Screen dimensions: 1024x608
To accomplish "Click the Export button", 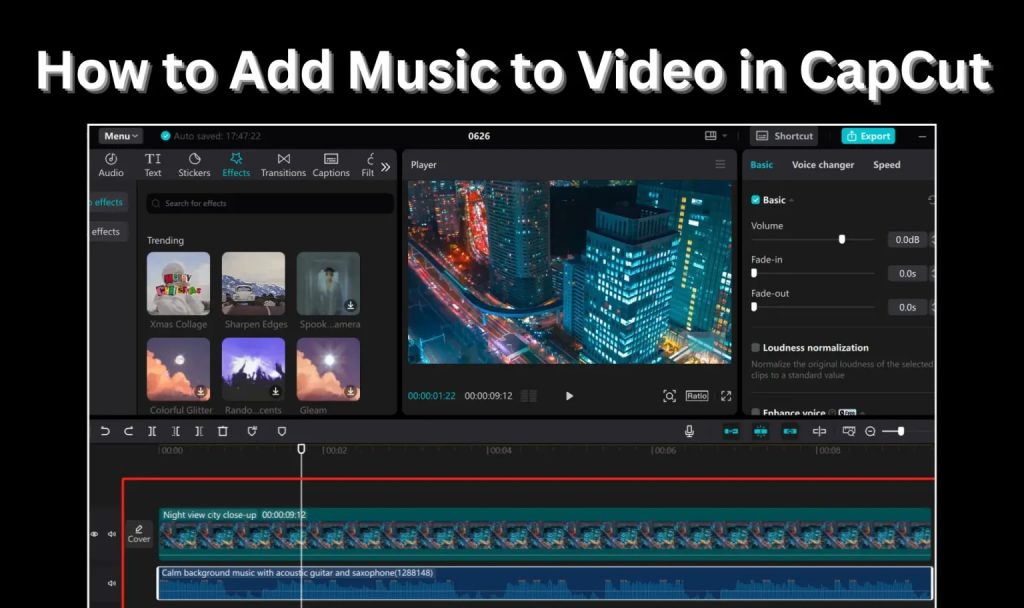I will tap(868, 135).
